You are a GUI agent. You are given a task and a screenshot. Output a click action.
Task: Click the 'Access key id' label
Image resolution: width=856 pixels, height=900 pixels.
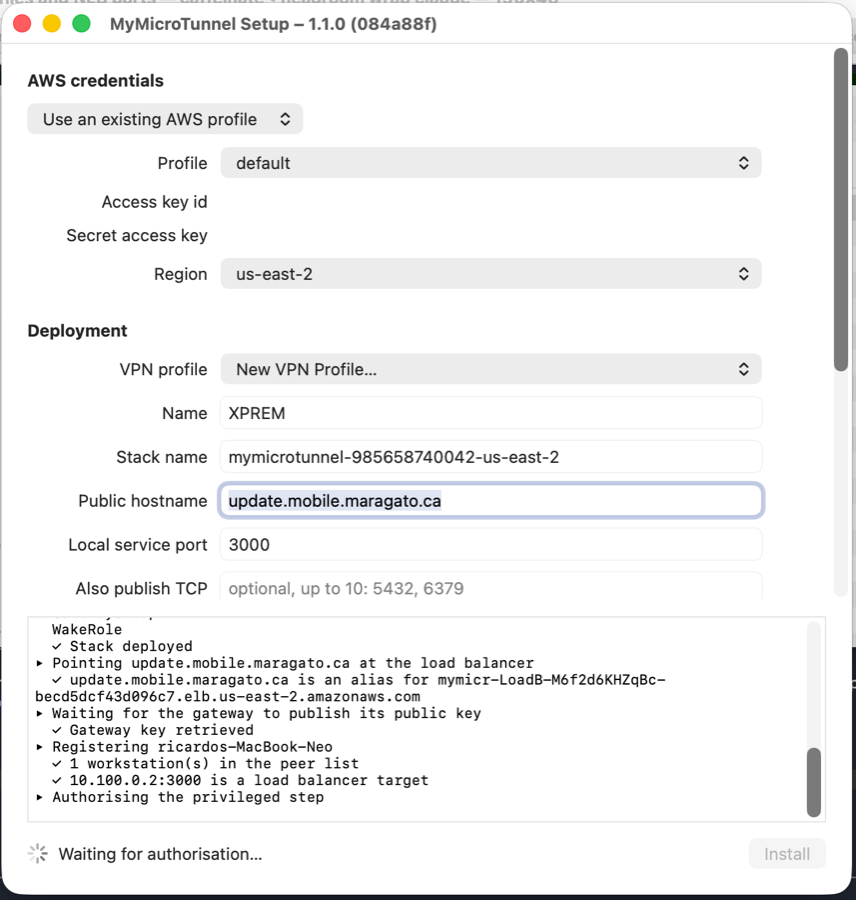click(154, 202)
